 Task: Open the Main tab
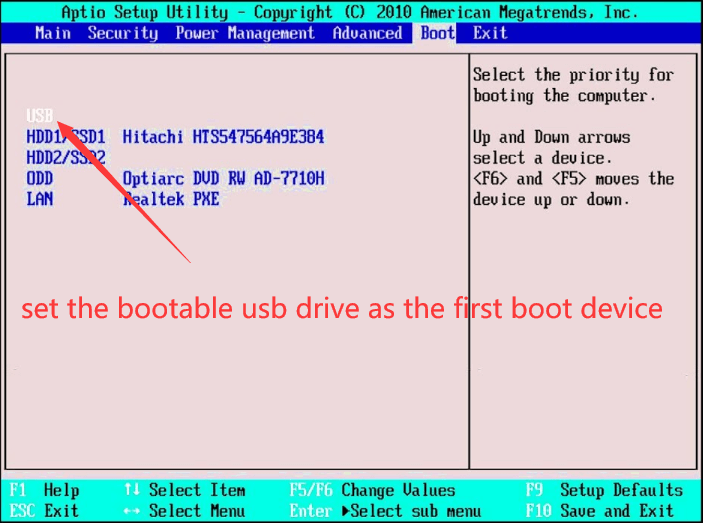[x=52, y=33]
